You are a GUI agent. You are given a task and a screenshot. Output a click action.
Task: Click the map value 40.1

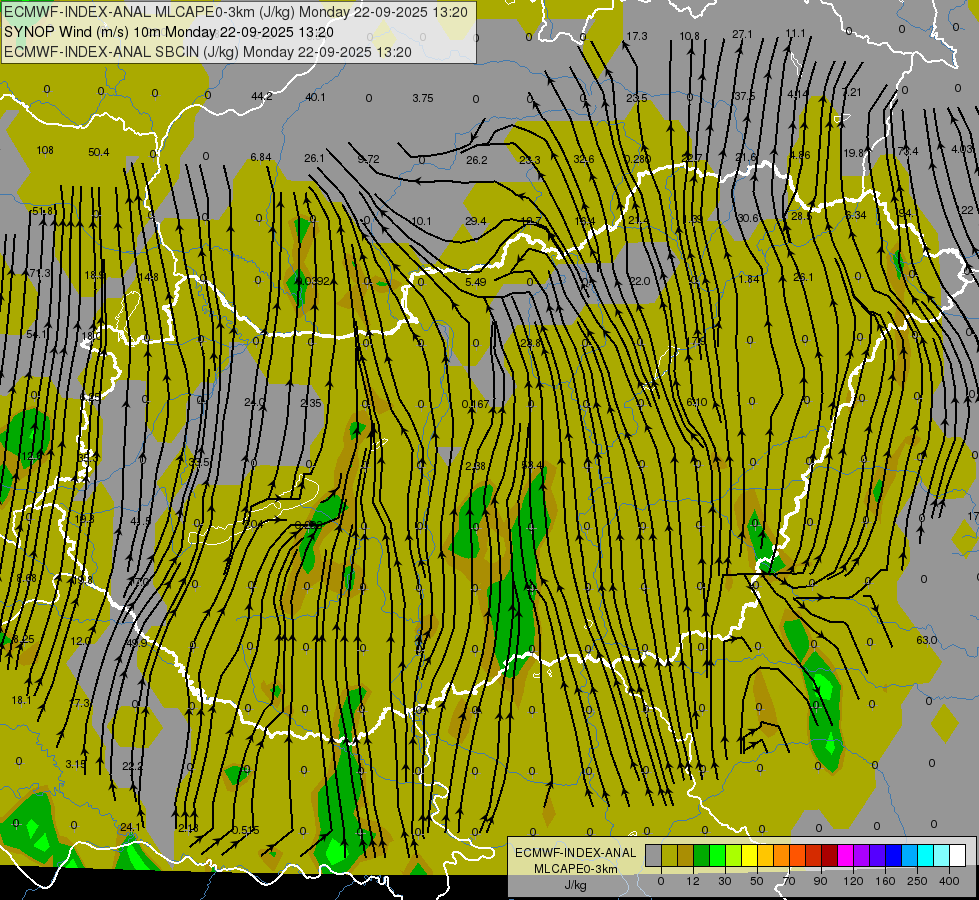(x=315, y=97)
